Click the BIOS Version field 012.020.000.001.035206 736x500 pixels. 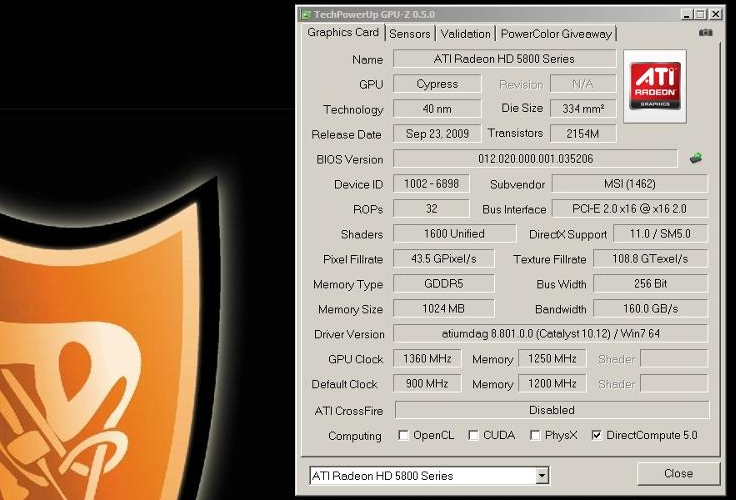click(536, 158)
